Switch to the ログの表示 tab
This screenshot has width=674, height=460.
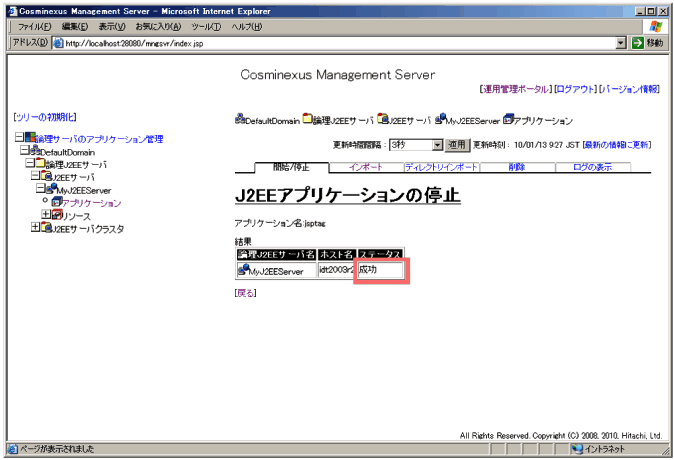pos(592,167)
